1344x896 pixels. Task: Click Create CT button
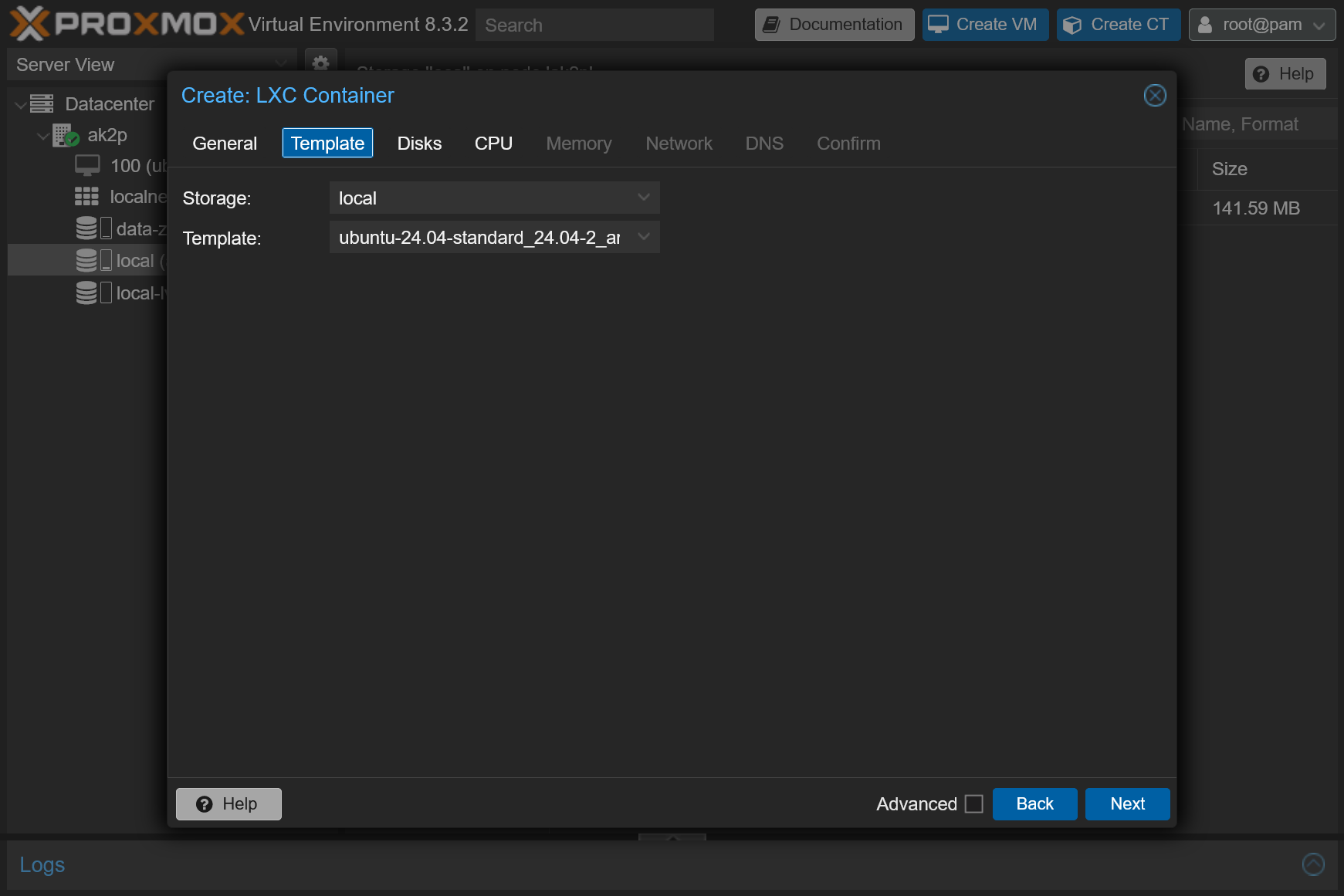point(1119,25)
